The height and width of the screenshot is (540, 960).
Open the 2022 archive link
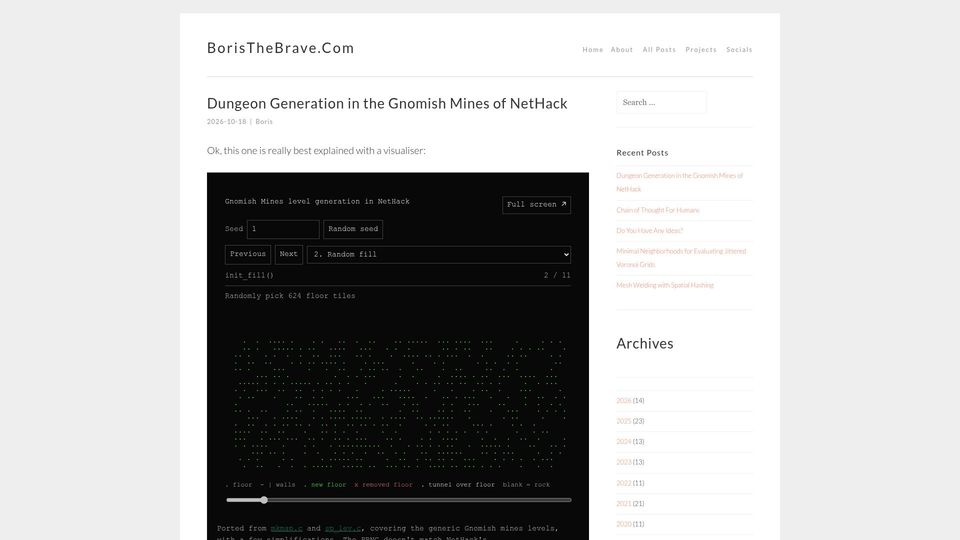pos(623,483)
